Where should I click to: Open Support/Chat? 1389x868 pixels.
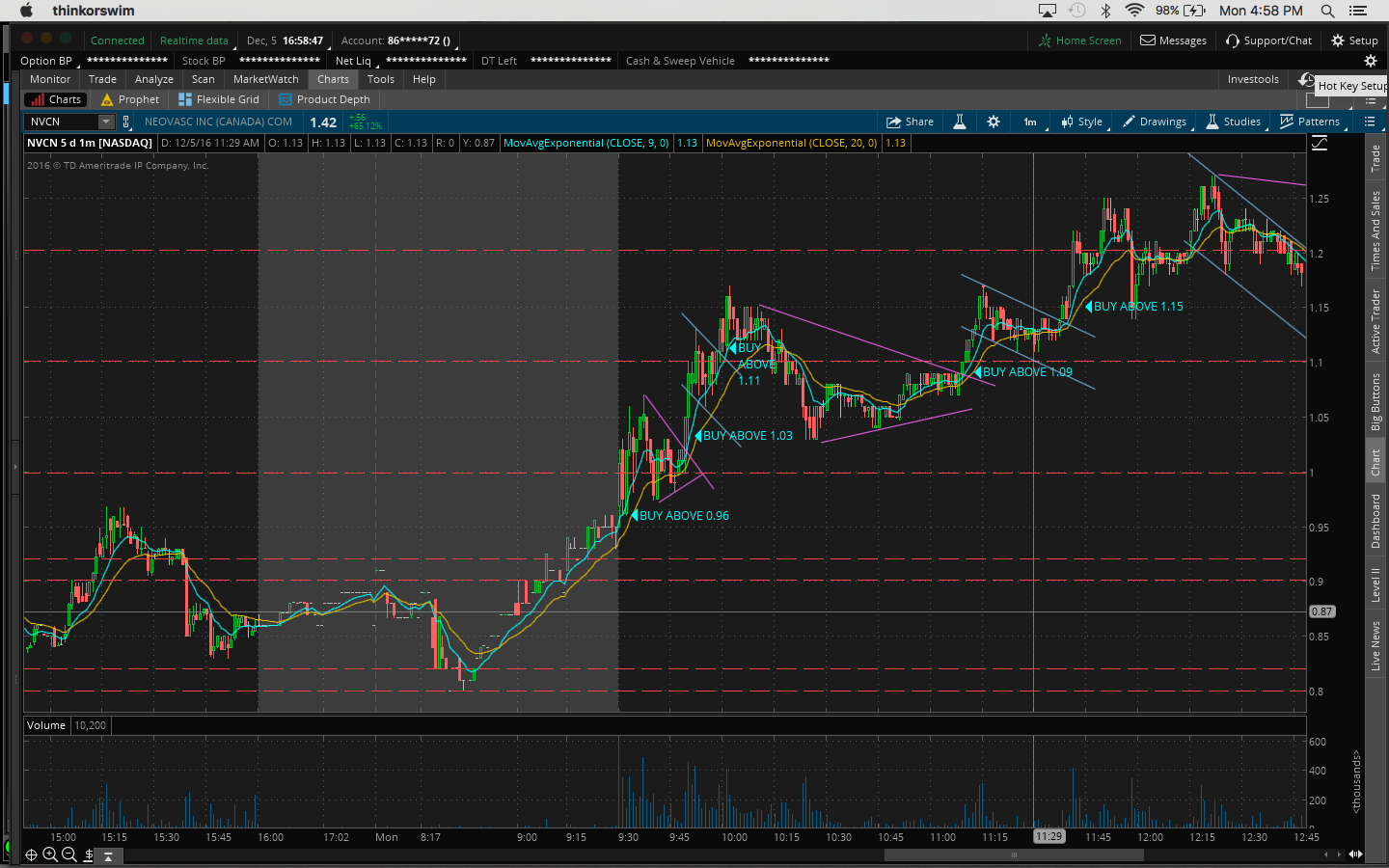1268,41
